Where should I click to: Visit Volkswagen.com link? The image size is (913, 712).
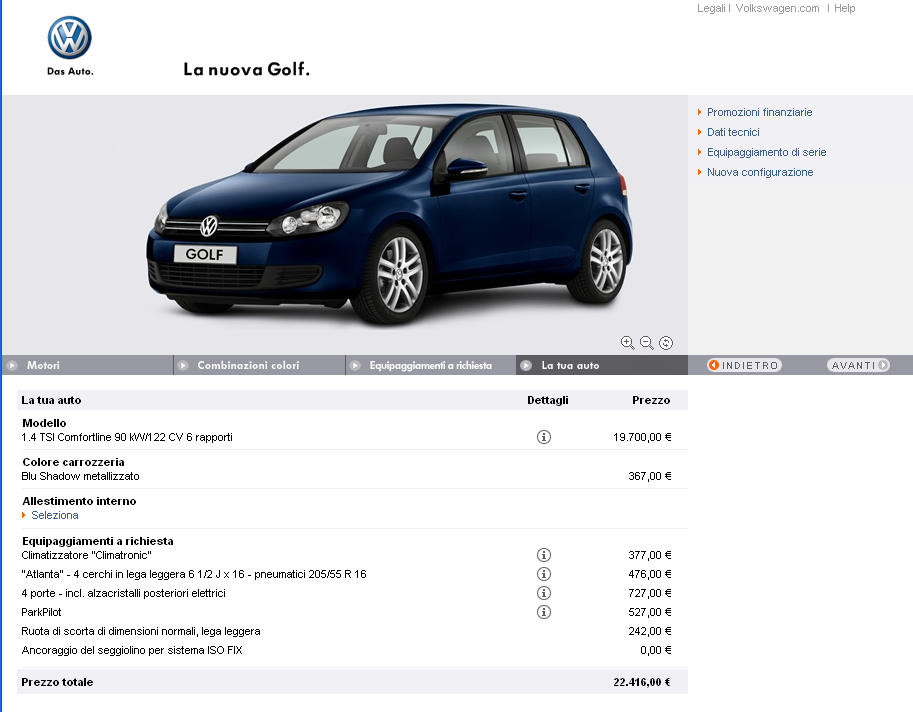pos(777,8)
